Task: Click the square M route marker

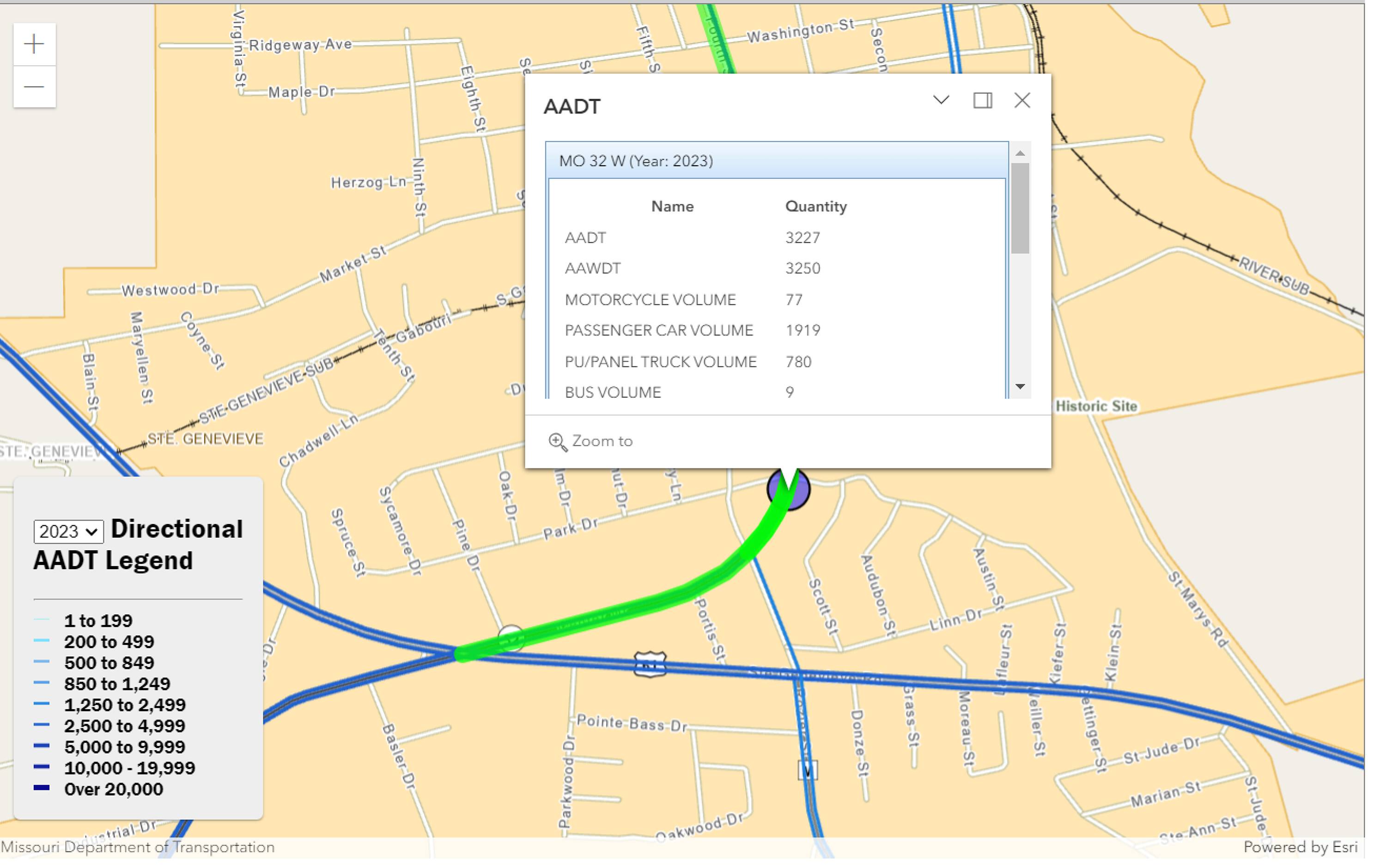Action: coord(807,770)
